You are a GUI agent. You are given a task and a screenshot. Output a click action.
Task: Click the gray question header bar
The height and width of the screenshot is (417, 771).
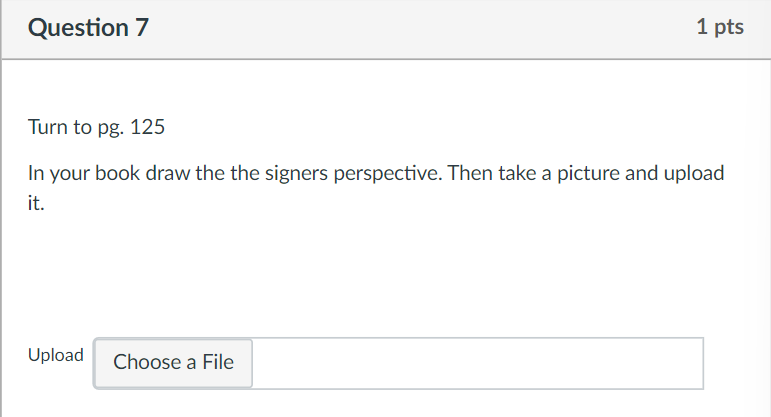tap(400, 28)
